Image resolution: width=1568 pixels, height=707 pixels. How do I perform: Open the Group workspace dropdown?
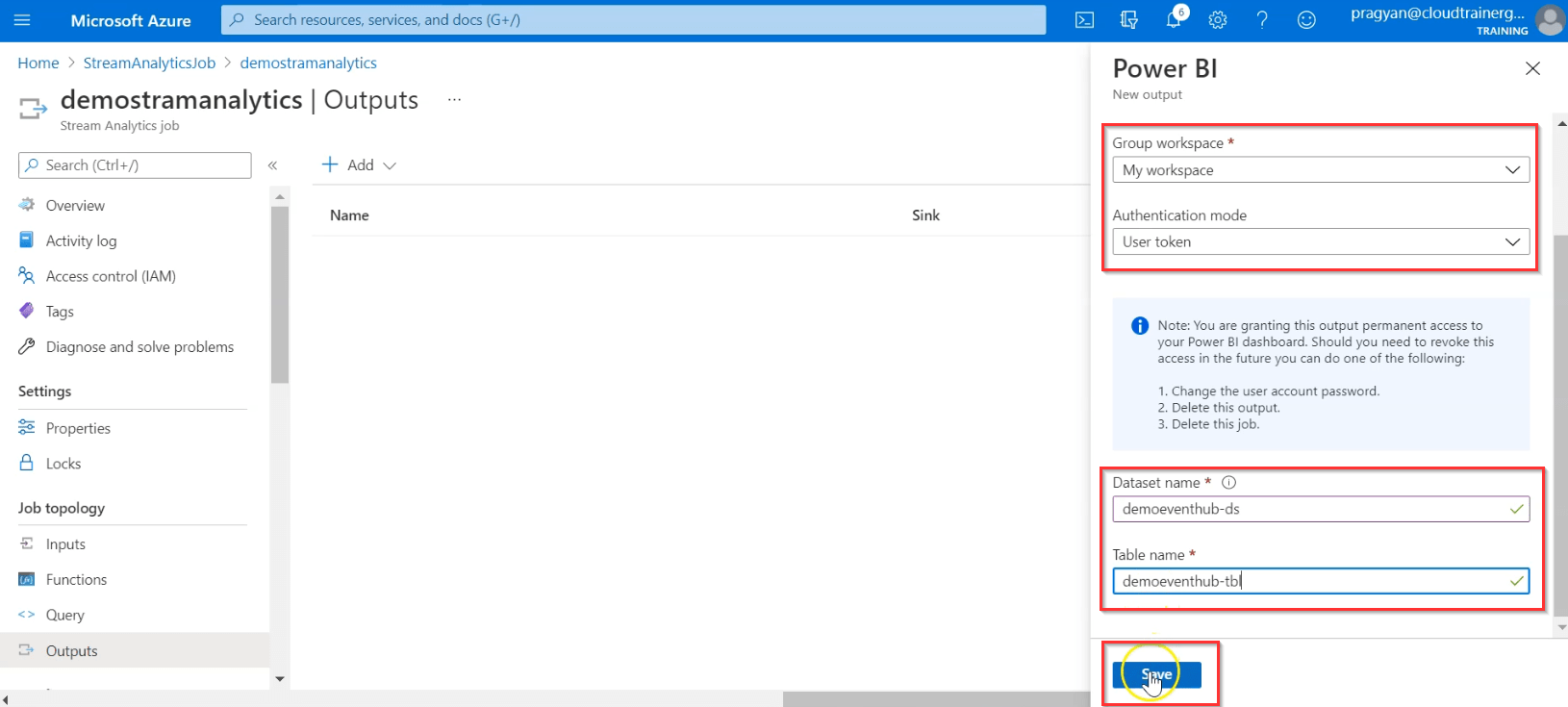[1321, 170]
